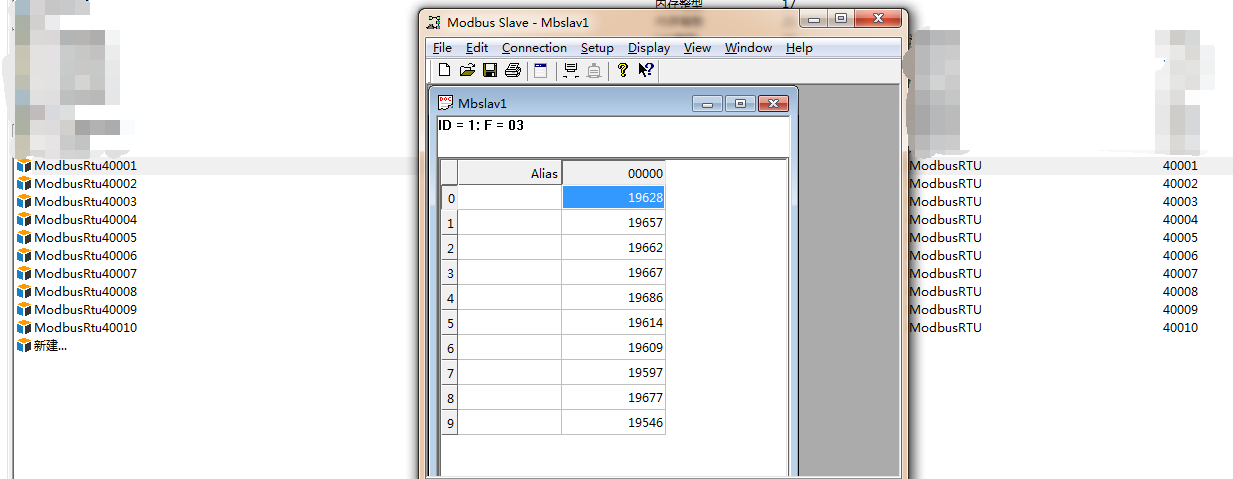The height and width of the screenshot is (479, 1233).
Task: Click the Connect icon in toolbar
Action: [x=571, y=70]
